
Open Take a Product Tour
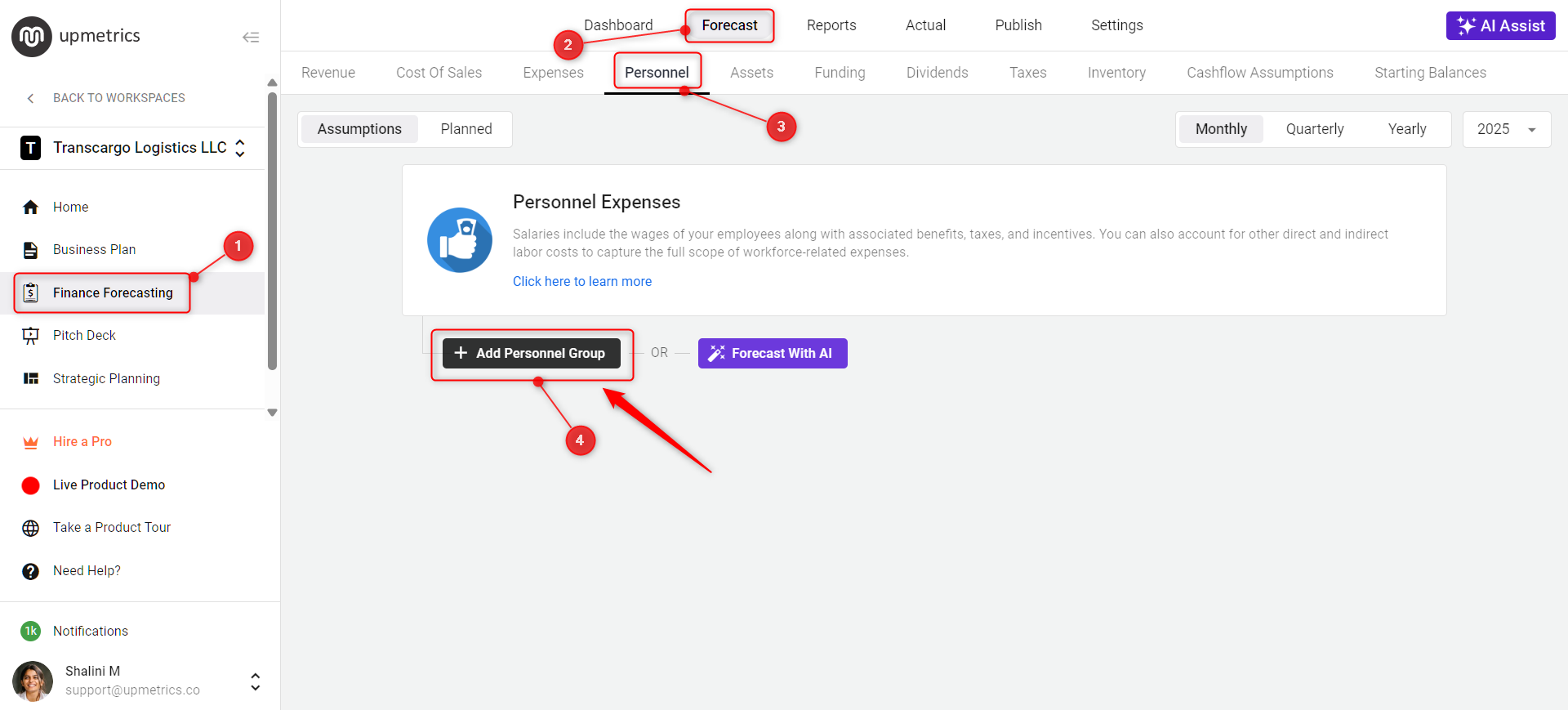112,527
